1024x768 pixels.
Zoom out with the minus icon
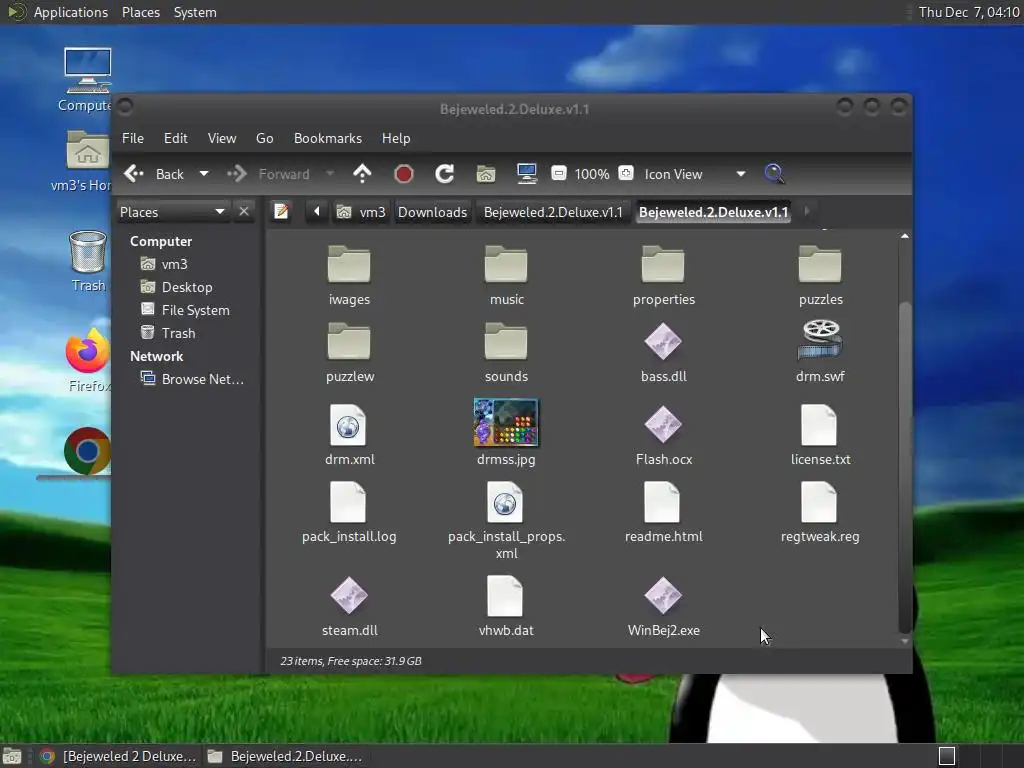(x=558, y=174)
